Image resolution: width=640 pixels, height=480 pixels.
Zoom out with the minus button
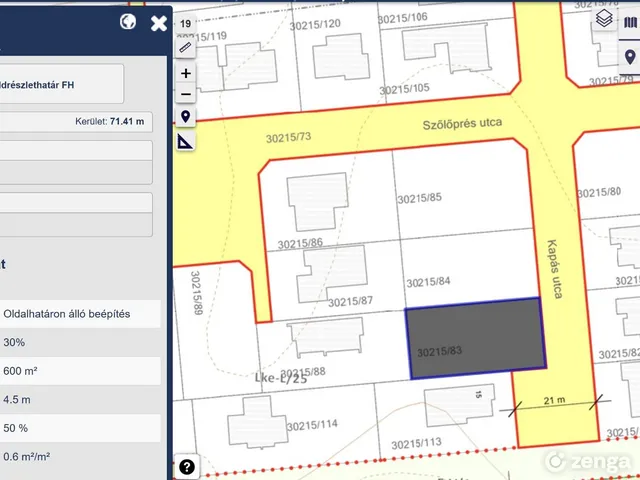(x=185, y=95)
